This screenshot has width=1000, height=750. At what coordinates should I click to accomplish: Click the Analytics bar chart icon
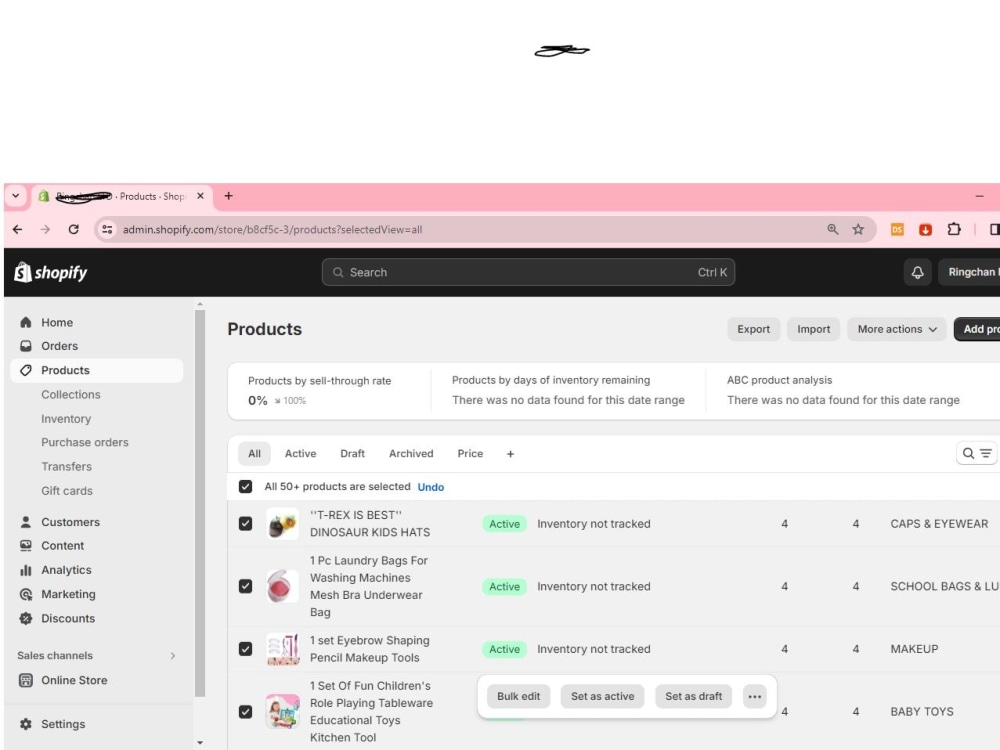tap(26, 570)
